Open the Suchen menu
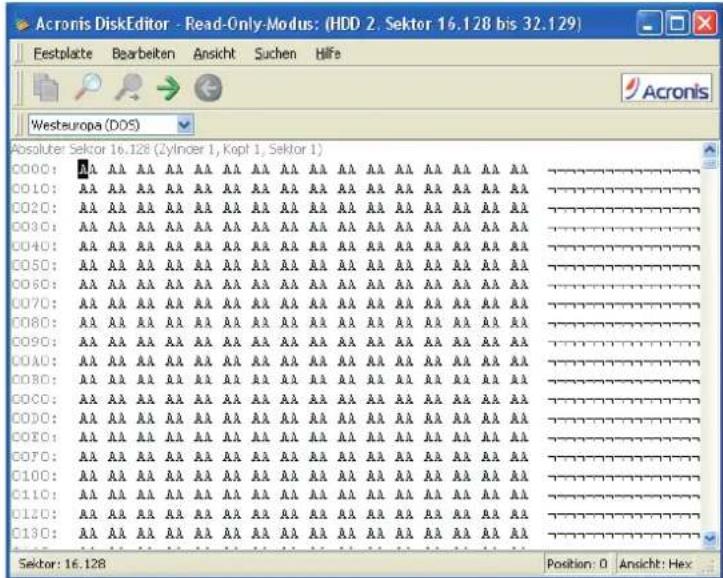 (275, 53)
